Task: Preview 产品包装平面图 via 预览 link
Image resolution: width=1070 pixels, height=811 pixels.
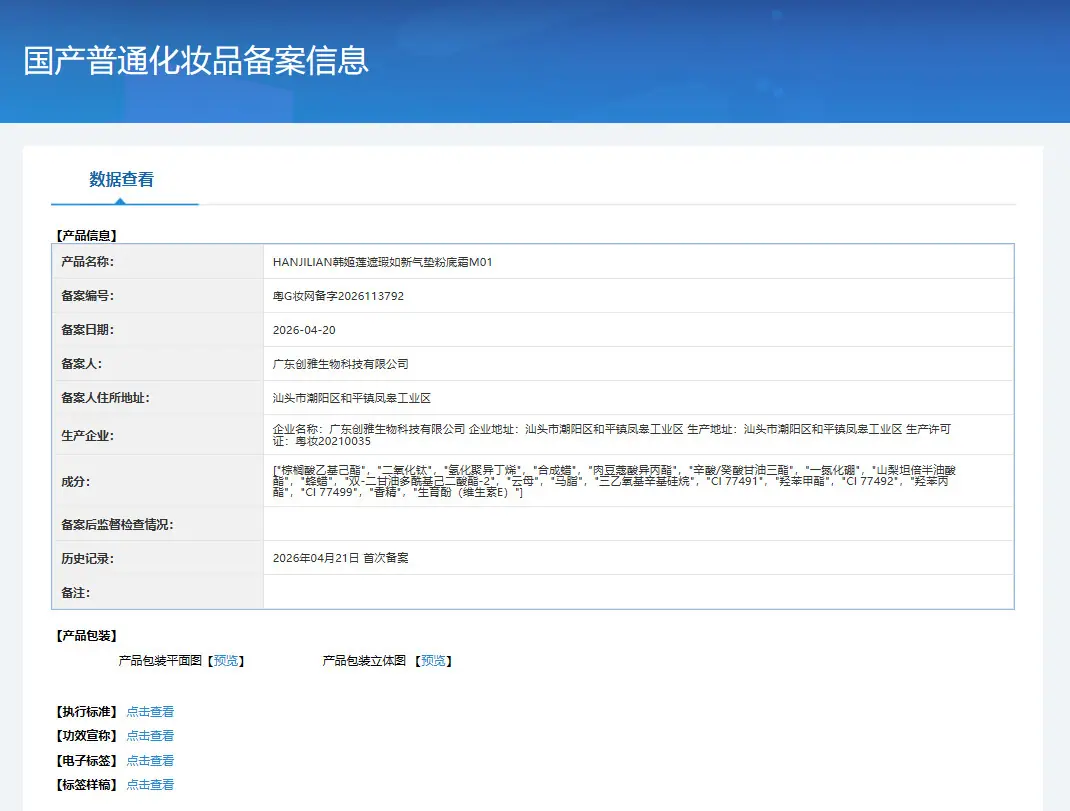Action: [226, 661]
